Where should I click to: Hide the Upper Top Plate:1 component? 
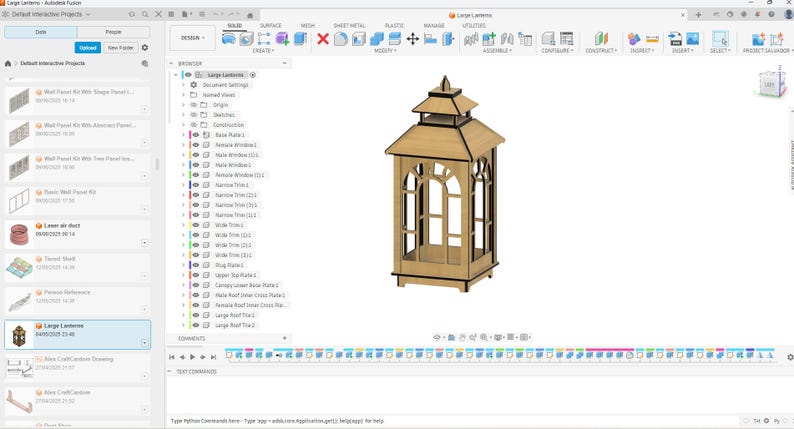pyautogui.click(x=195, y=275)
